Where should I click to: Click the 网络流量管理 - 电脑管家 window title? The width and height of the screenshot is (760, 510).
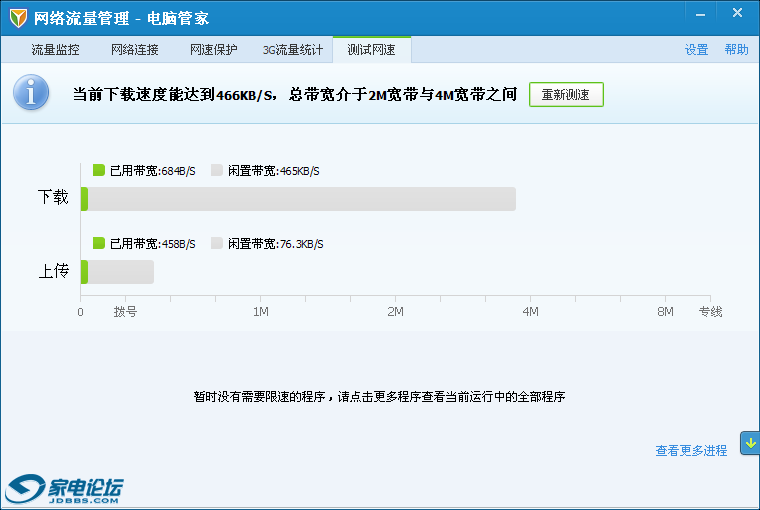coord(121,18)
